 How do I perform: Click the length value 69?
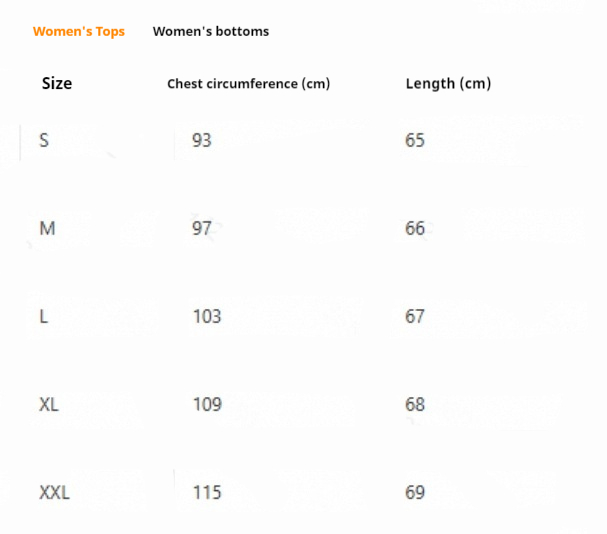[x=415, y=492]
